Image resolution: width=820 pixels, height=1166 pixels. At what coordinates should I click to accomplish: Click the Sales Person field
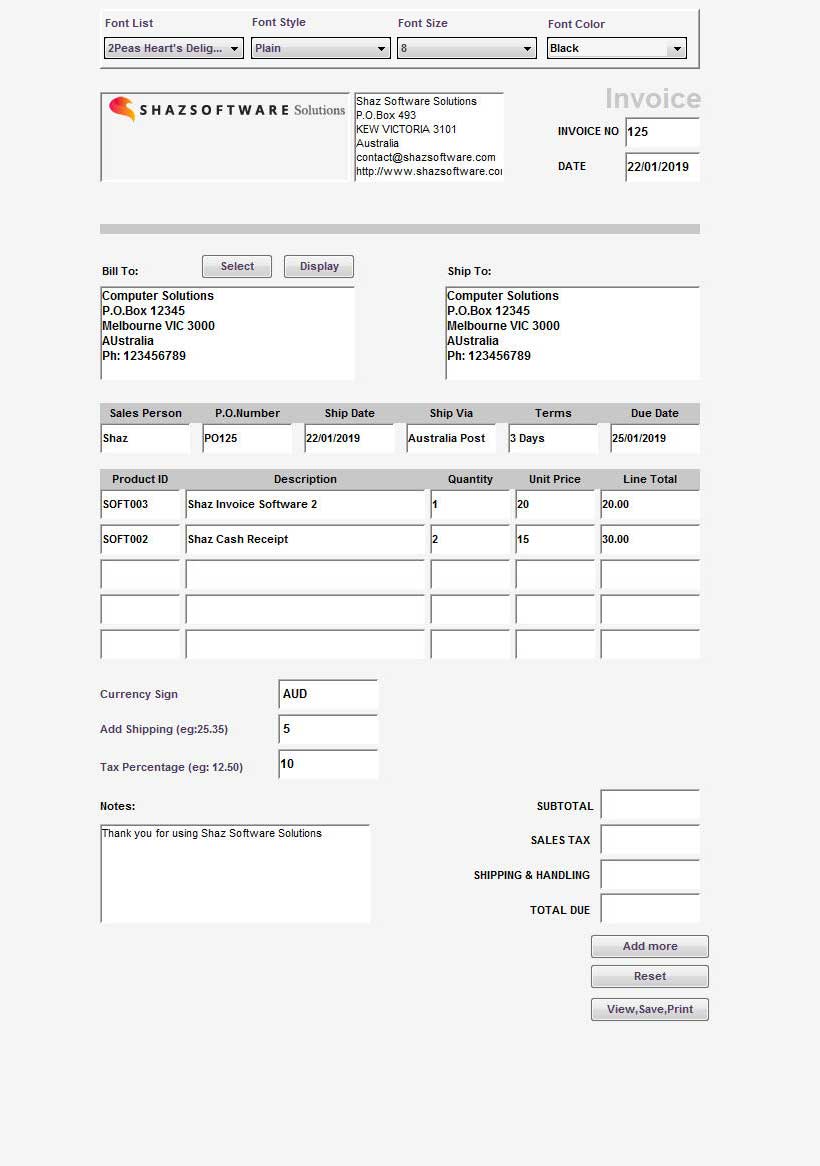[x=145, y=438]
